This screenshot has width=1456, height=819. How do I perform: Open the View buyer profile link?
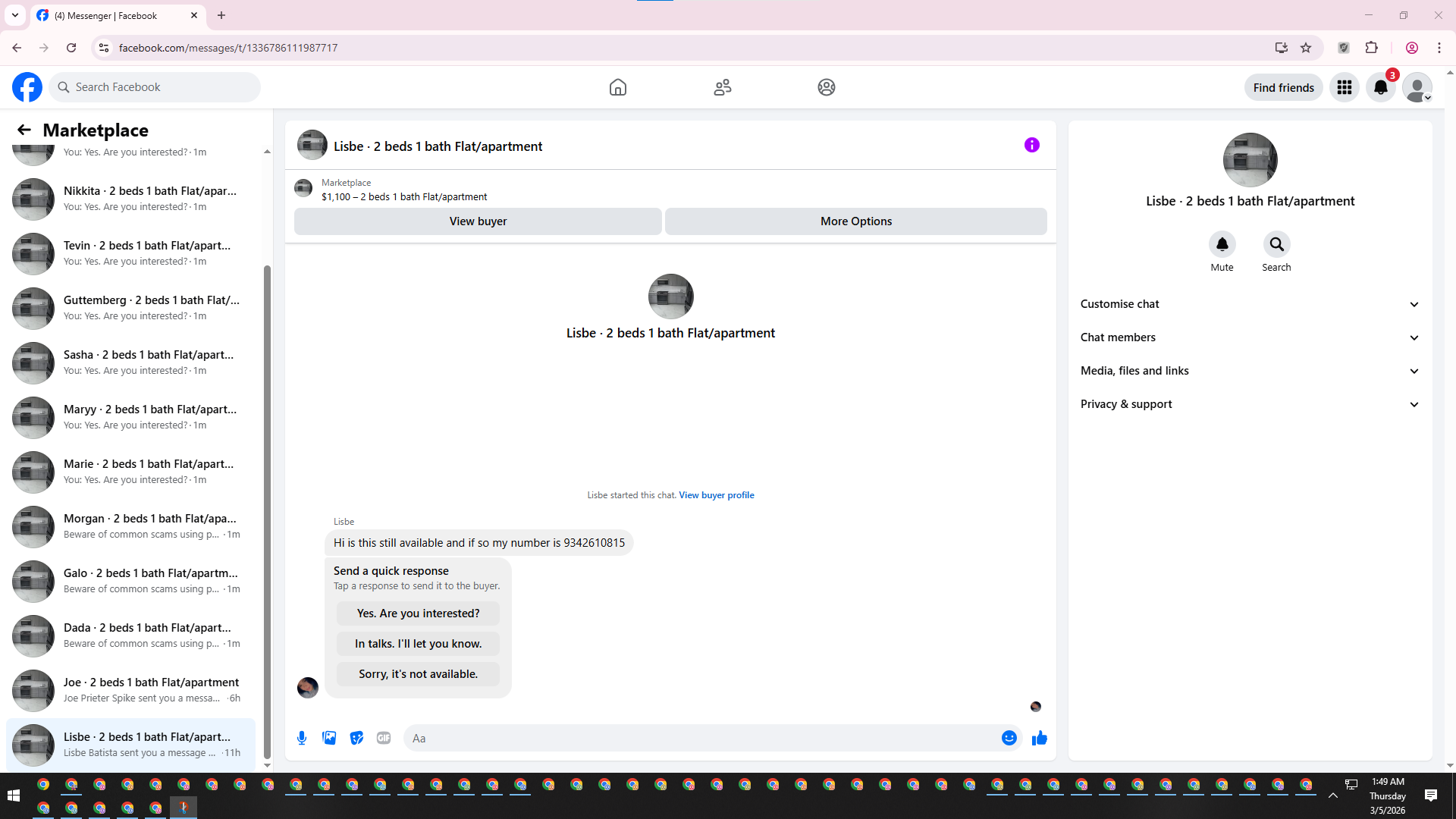[x=716, y=495]
